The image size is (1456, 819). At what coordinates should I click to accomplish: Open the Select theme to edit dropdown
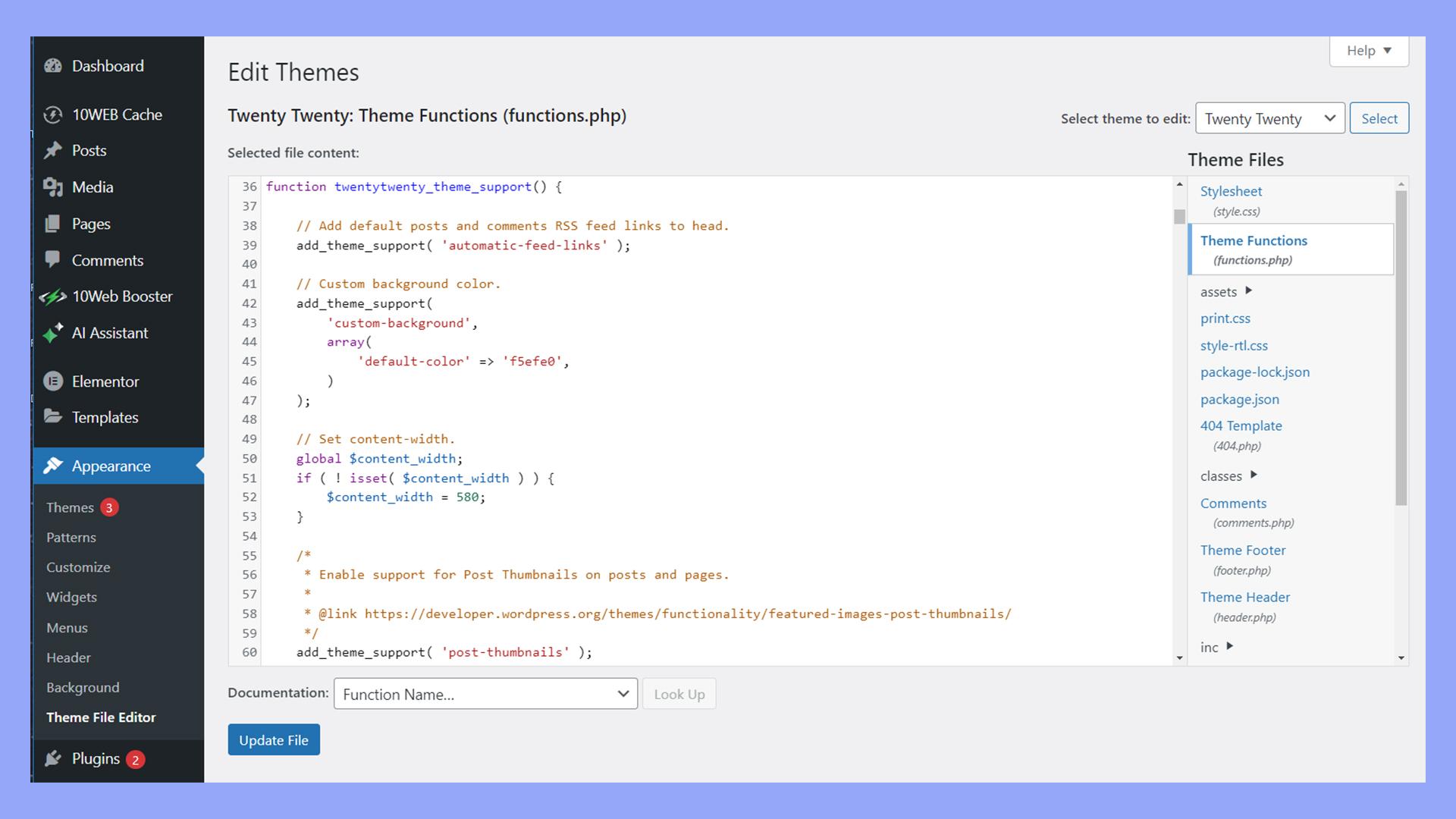click(x=1270, y=118)
